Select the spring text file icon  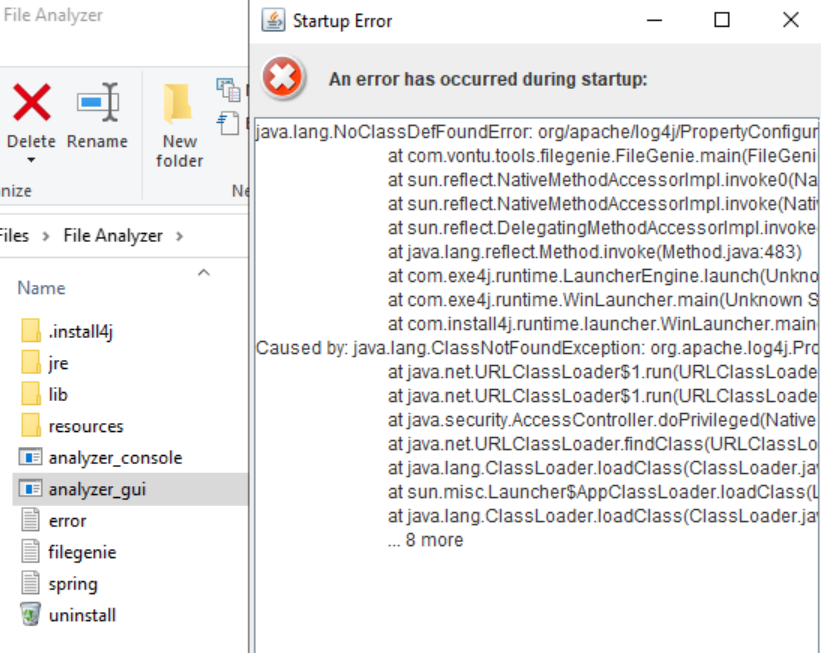[x=30, y=583]
